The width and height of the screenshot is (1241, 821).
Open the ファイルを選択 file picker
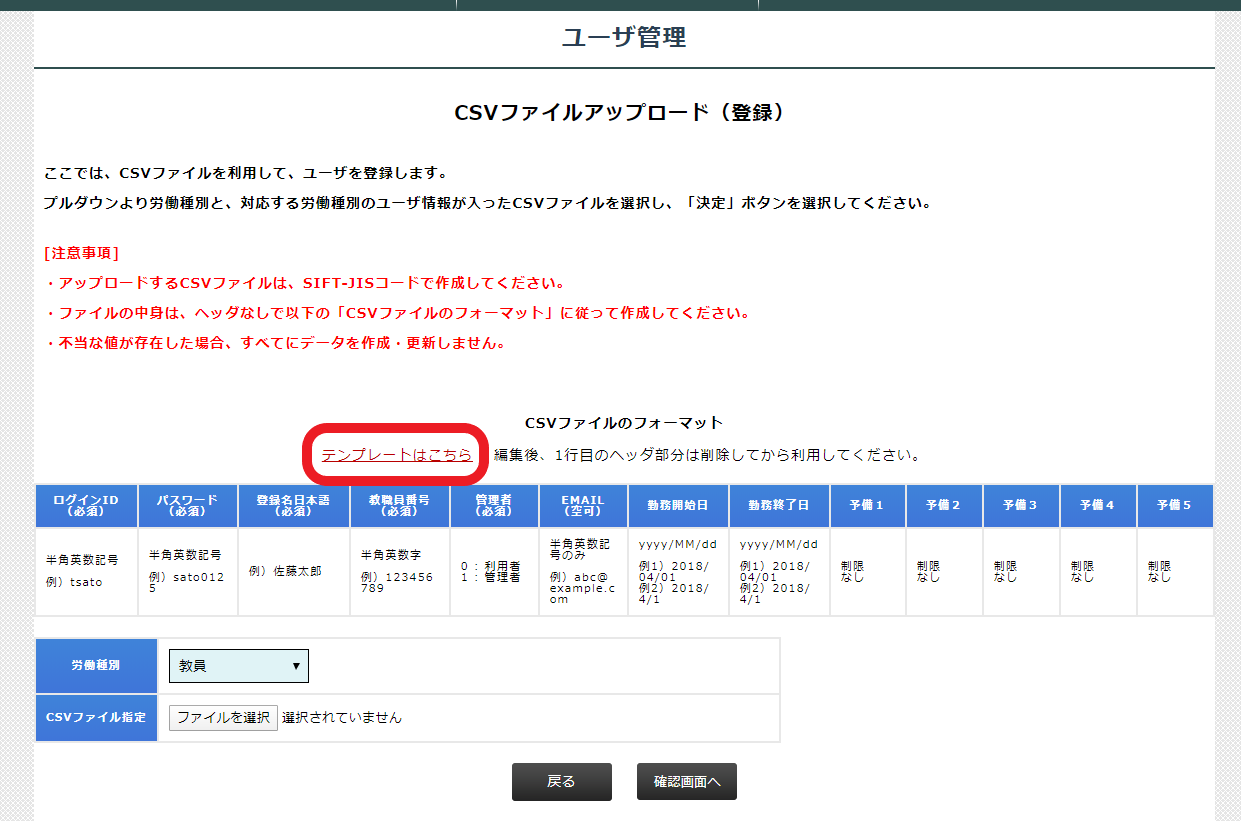click(222, 718)
